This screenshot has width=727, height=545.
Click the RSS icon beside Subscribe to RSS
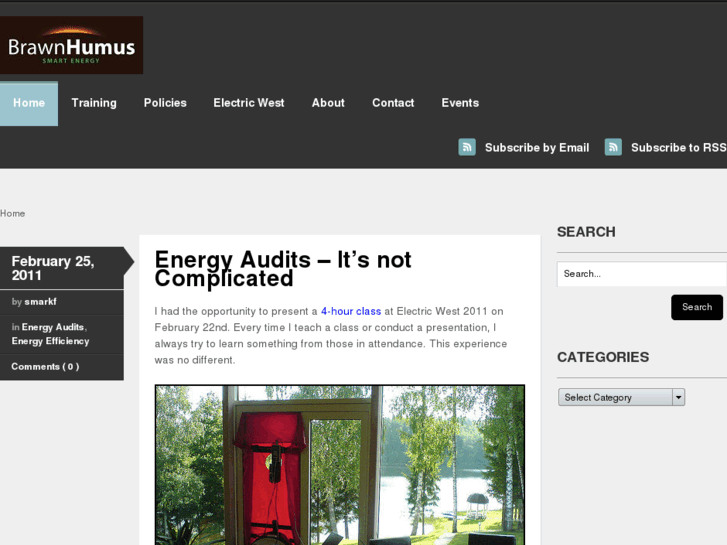(x=613, y=147)
